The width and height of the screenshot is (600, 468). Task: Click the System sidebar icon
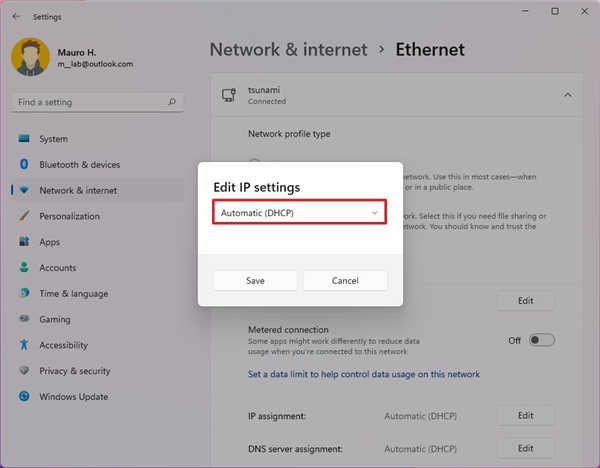click(x=23, y=139)
